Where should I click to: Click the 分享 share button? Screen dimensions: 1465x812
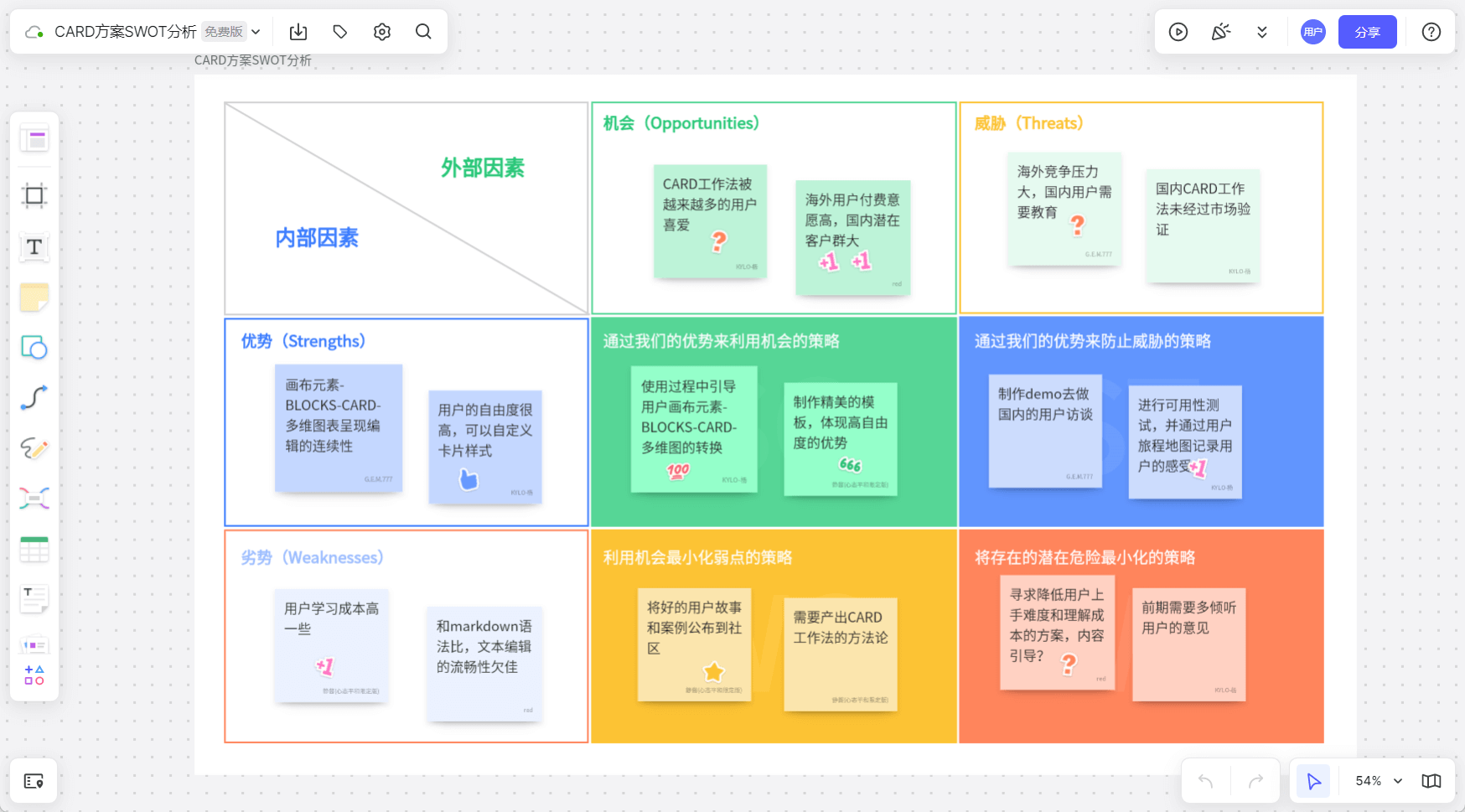(1368, 32)
